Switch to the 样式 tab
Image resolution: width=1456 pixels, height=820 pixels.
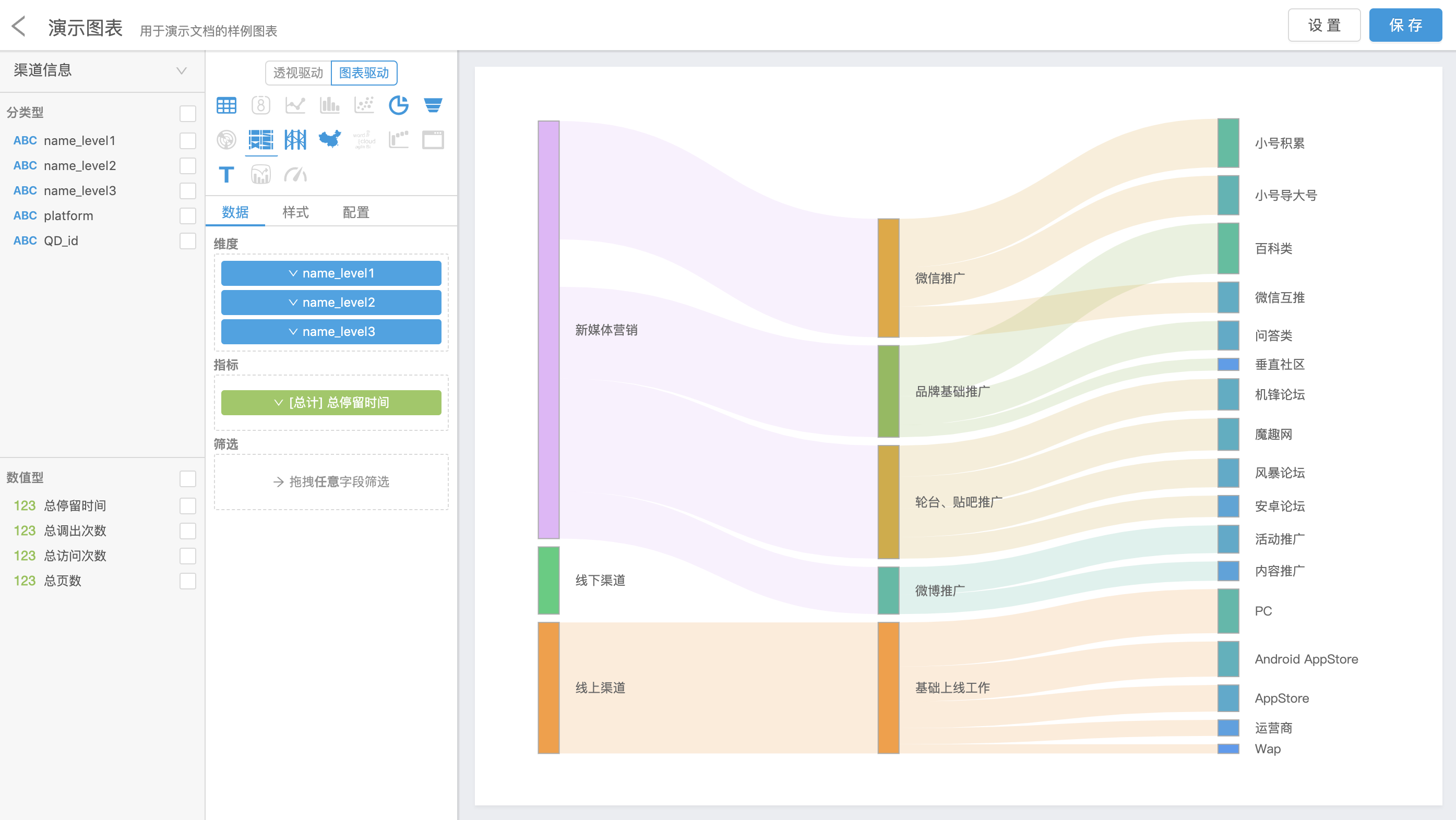295,212
